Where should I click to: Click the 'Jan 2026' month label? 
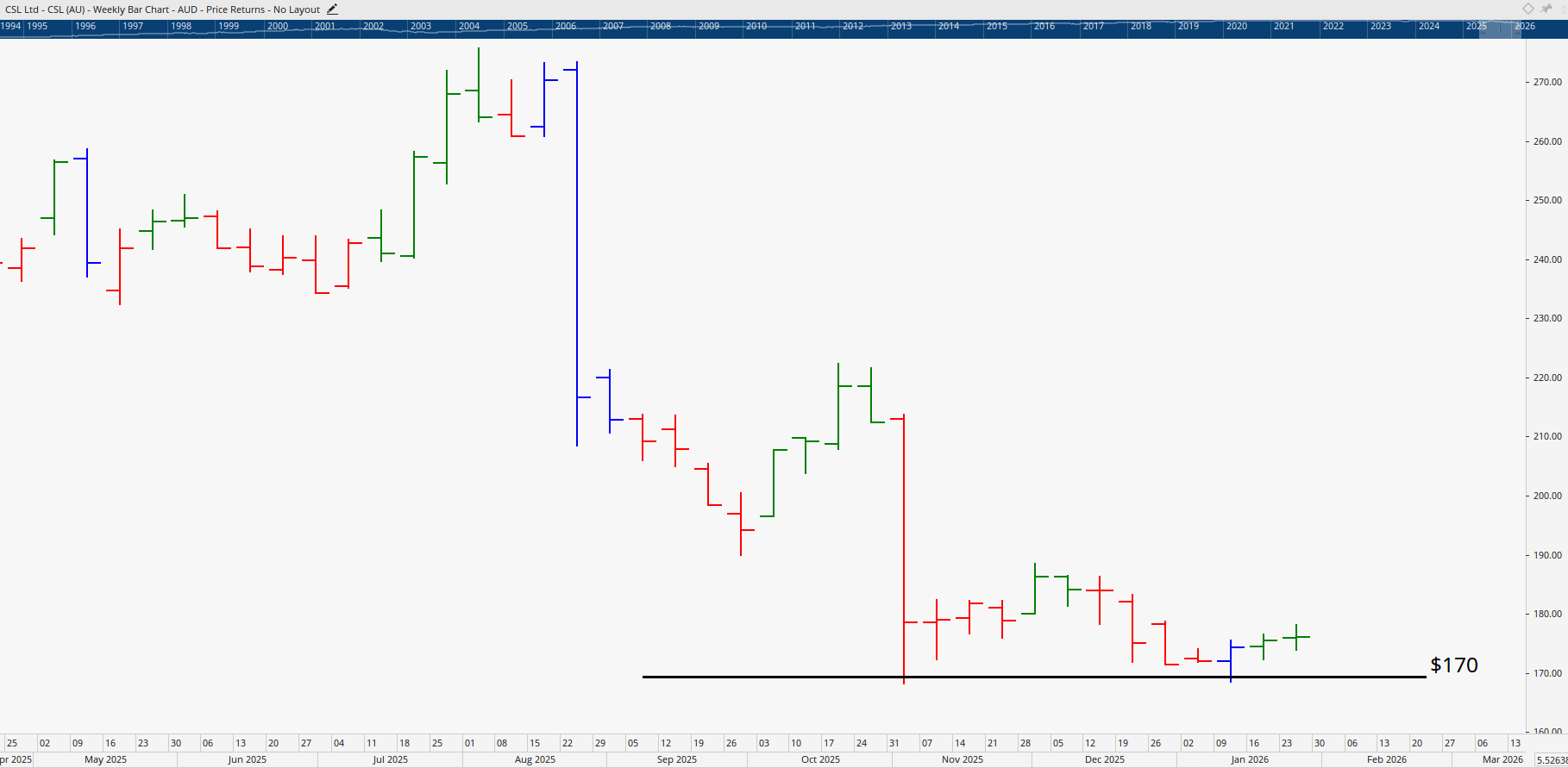[1250, 759]
